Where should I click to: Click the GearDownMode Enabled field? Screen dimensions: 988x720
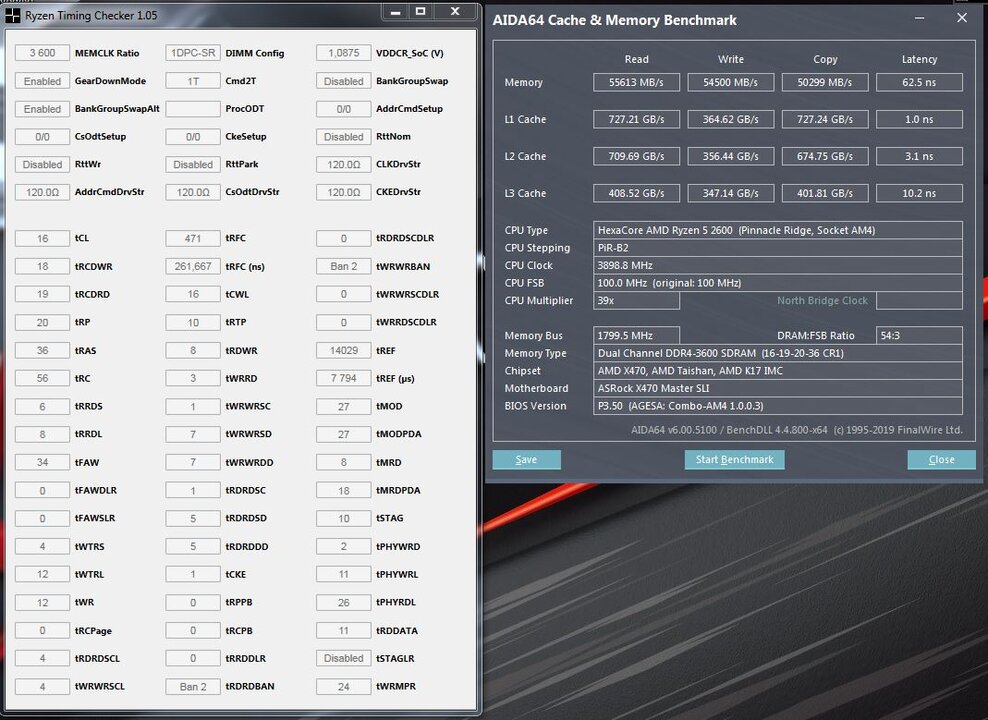42,81
